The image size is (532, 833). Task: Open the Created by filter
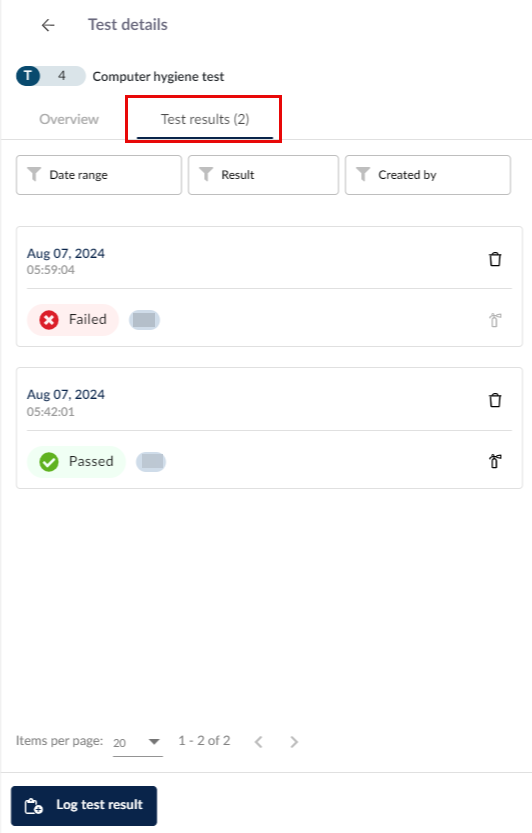(428, 175)
